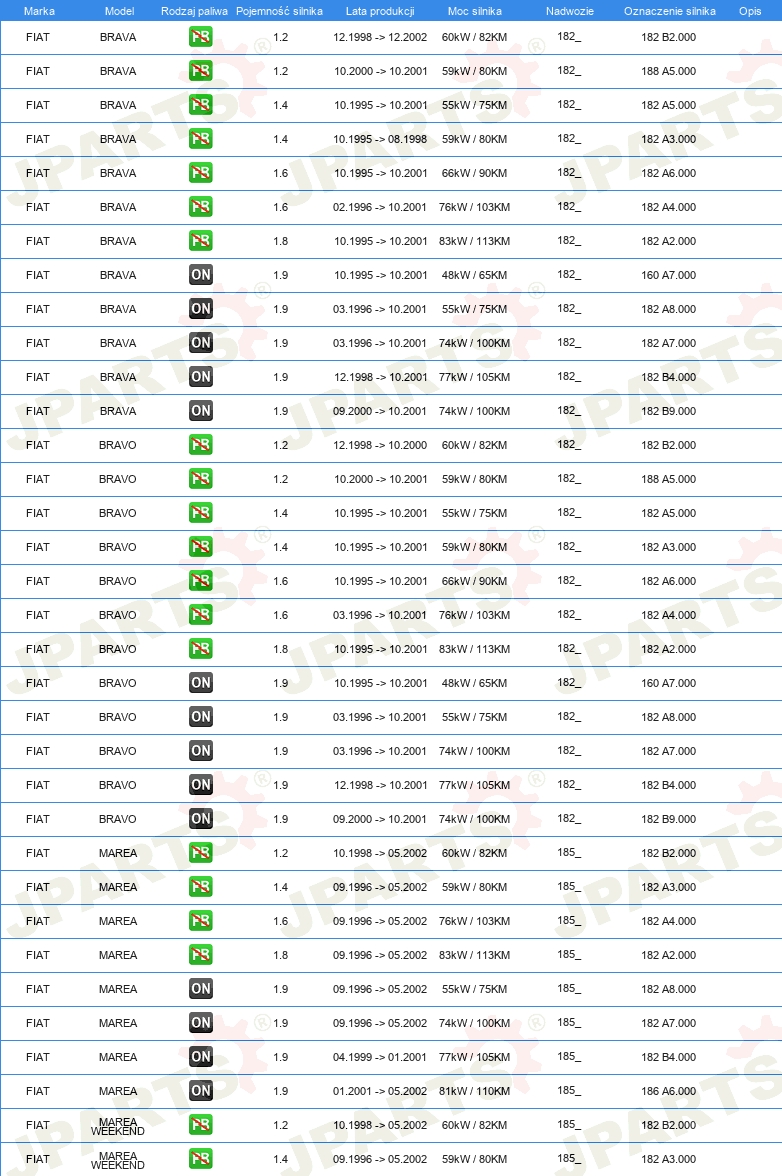Select petrol icon in Bravo 182 A3.000 row
Screen dimensions: 782x1176
point(200,547)
